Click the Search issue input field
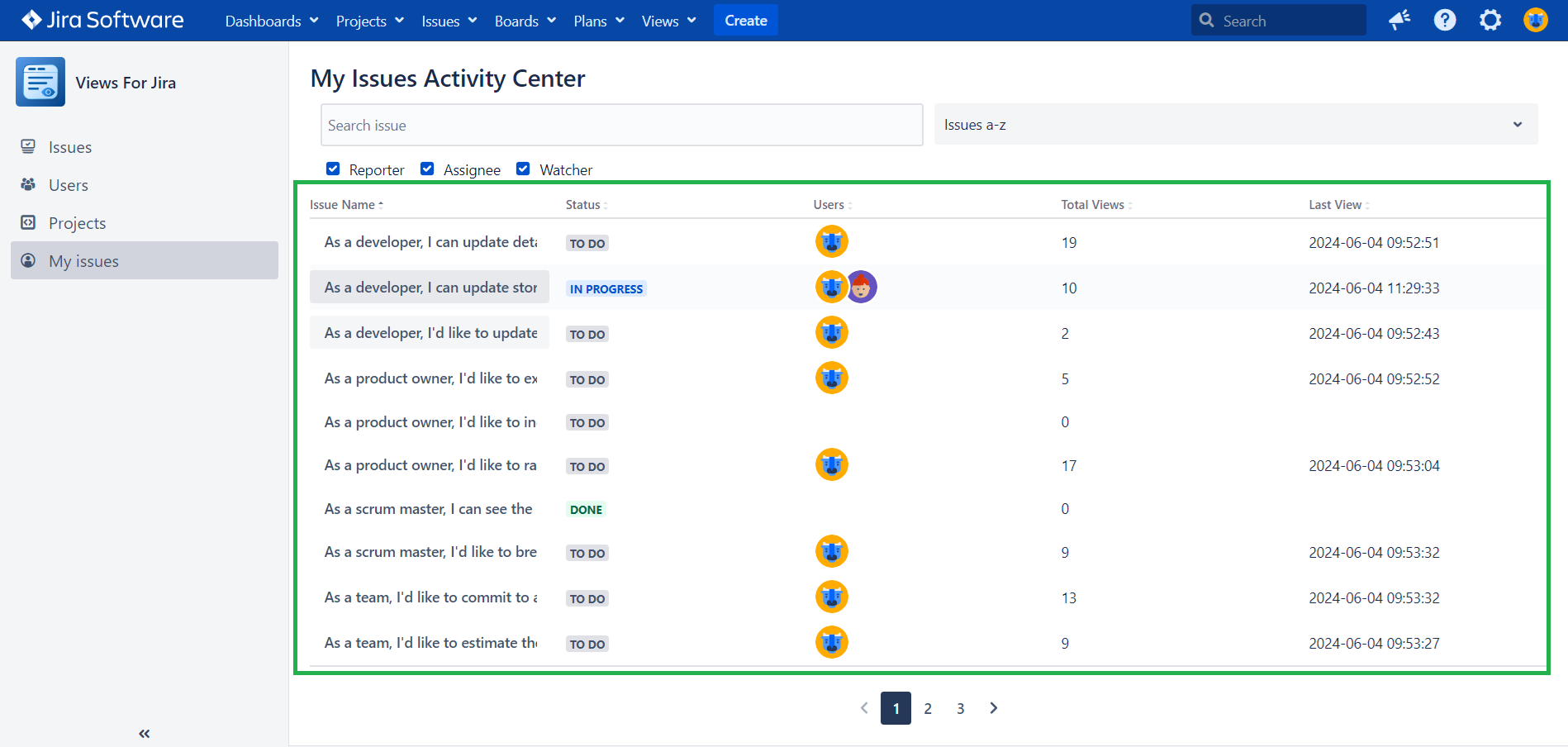This screenshot has width=1568, height=747. 621,125
